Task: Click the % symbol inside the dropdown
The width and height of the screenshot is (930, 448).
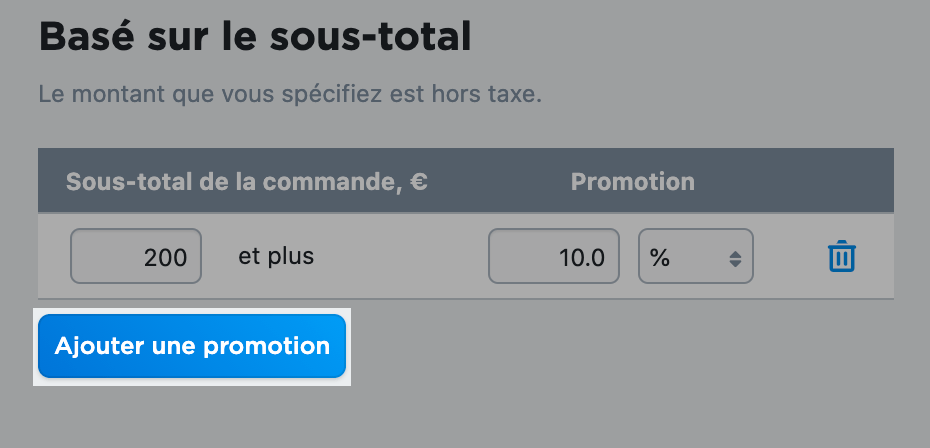Action: [x=659, y=258]
